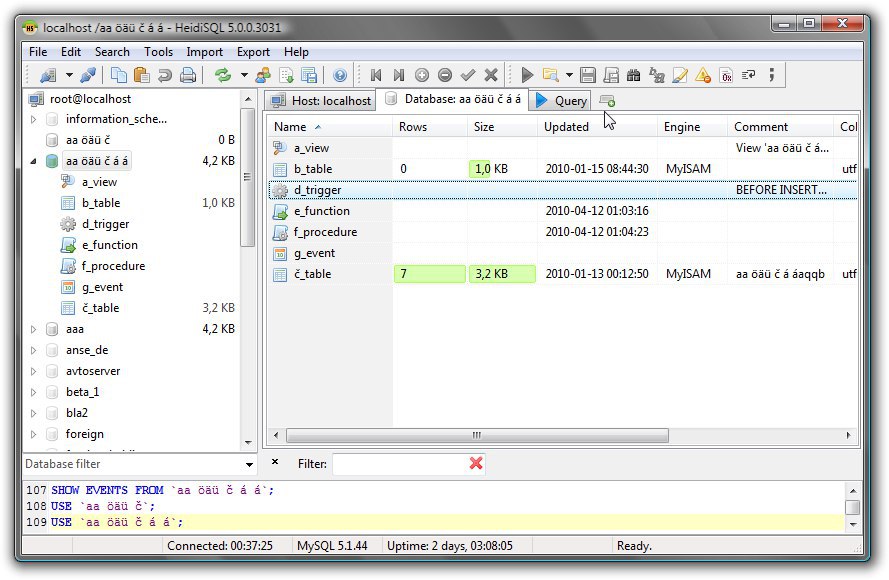Sort list by the Rows column header

pyautogui.click(x=430, y=127)
